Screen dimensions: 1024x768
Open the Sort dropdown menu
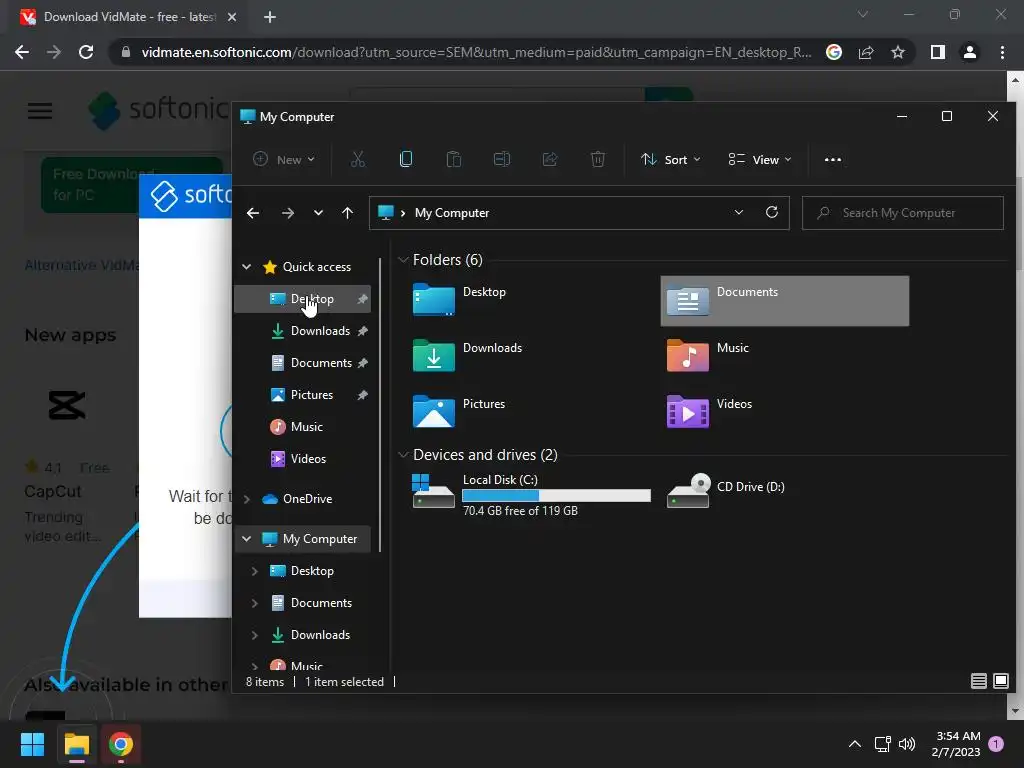[670, 159]
